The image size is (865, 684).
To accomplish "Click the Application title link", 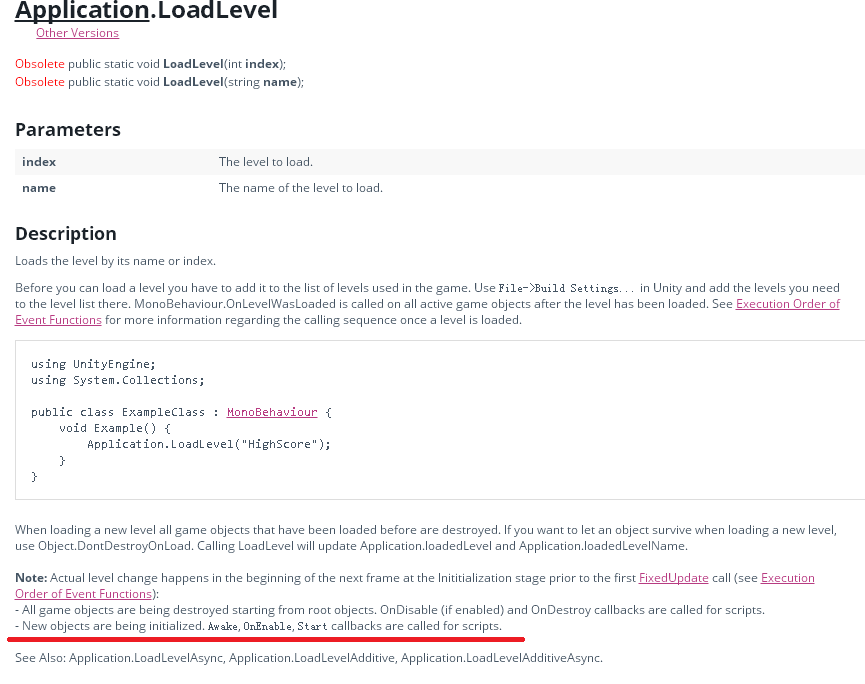I will [82, 10].
